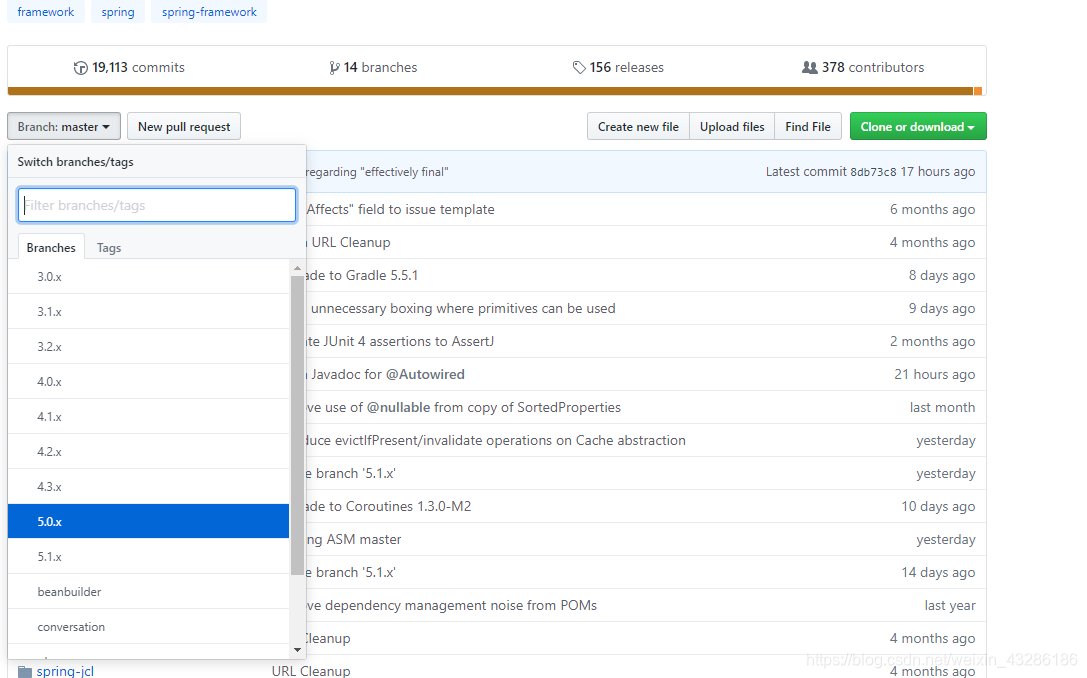Open commit message about Gradle 5.5.1
This screenshot has width=1087, height=678.
point(362,275)
